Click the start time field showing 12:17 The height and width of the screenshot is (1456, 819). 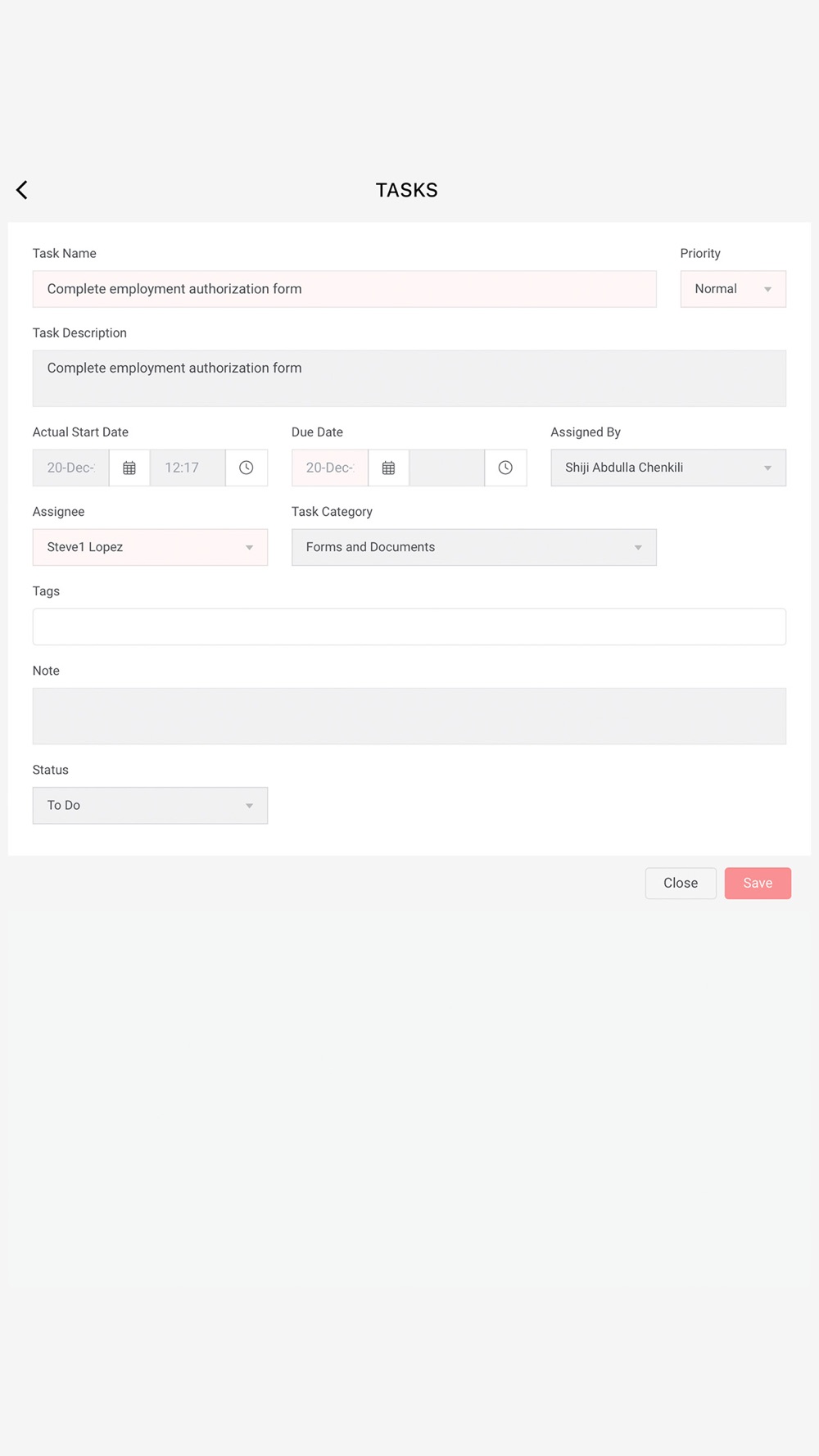click(x=188, y=468)
